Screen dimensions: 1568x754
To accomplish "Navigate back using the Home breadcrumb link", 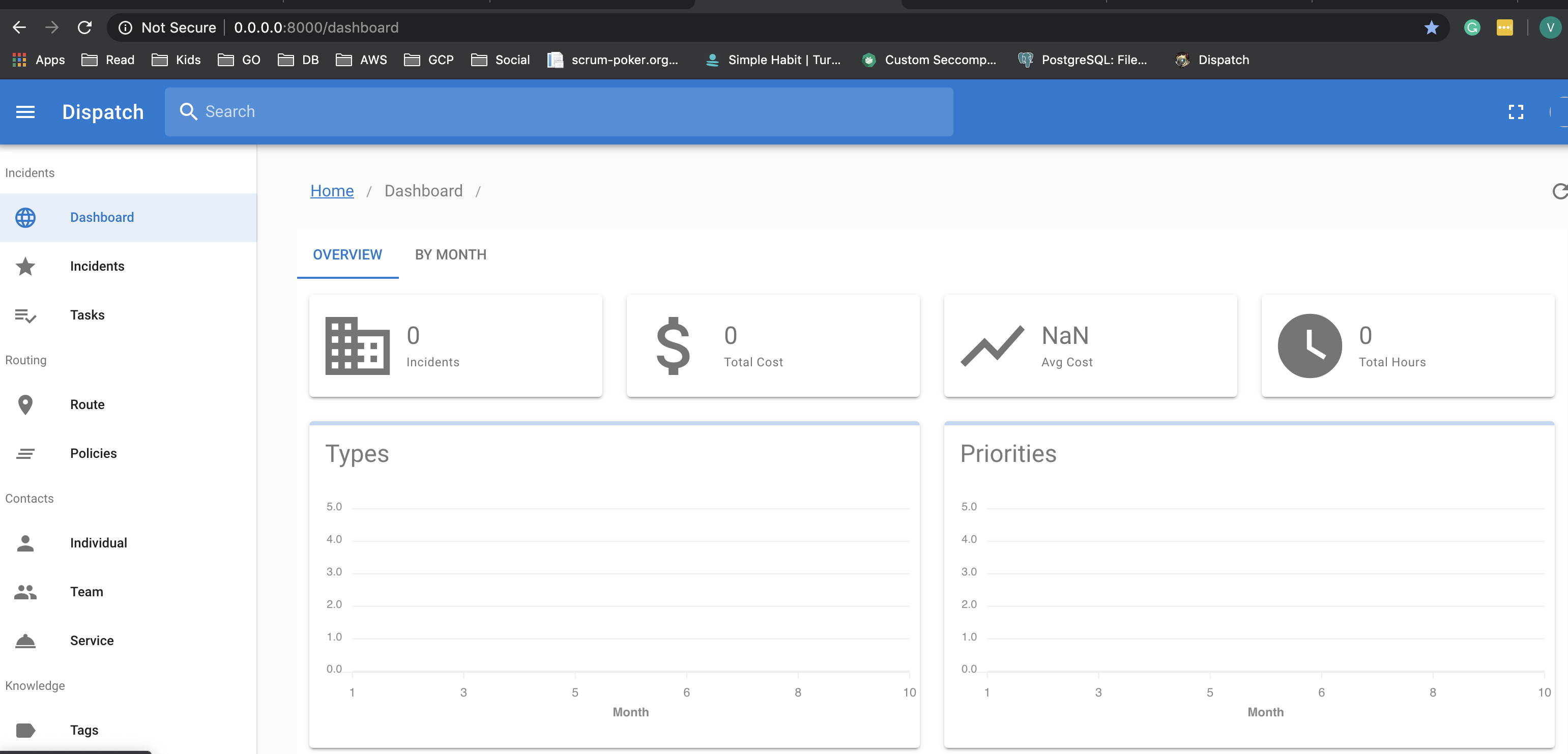I will [x=332, y=190].
